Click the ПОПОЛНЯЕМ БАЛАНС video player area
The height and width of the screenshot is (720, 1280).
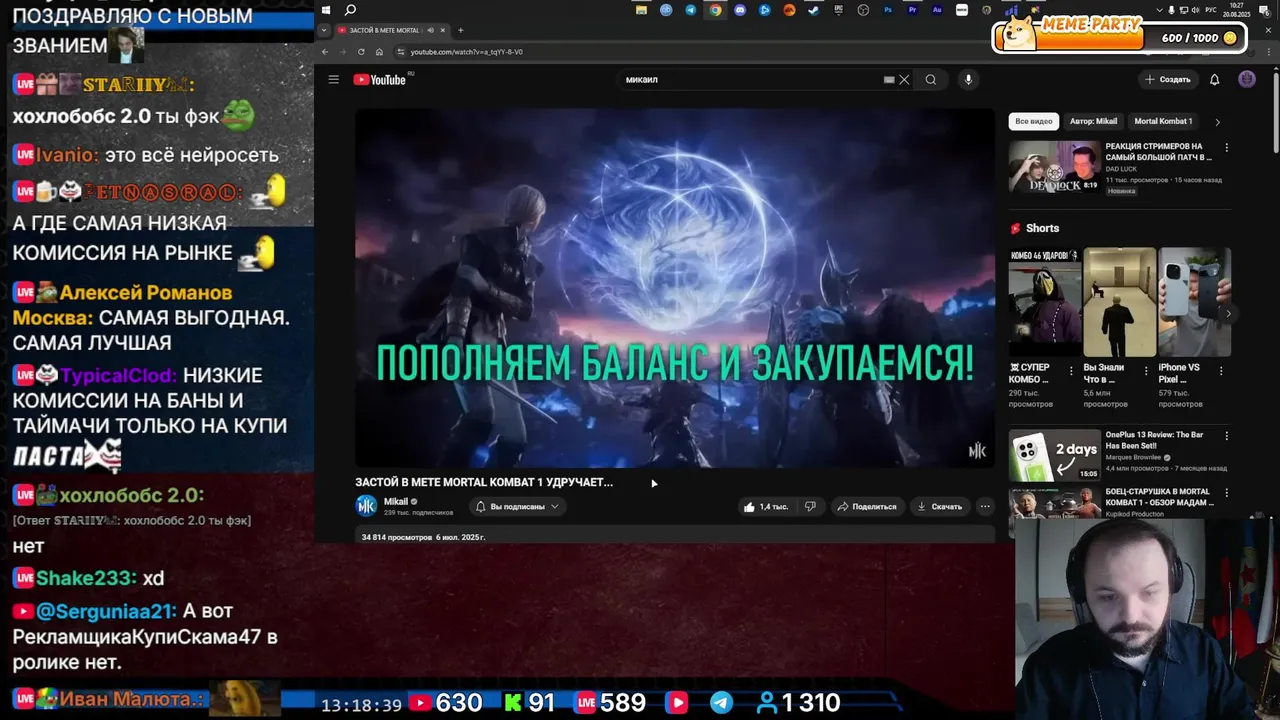(x=675, y=288)
